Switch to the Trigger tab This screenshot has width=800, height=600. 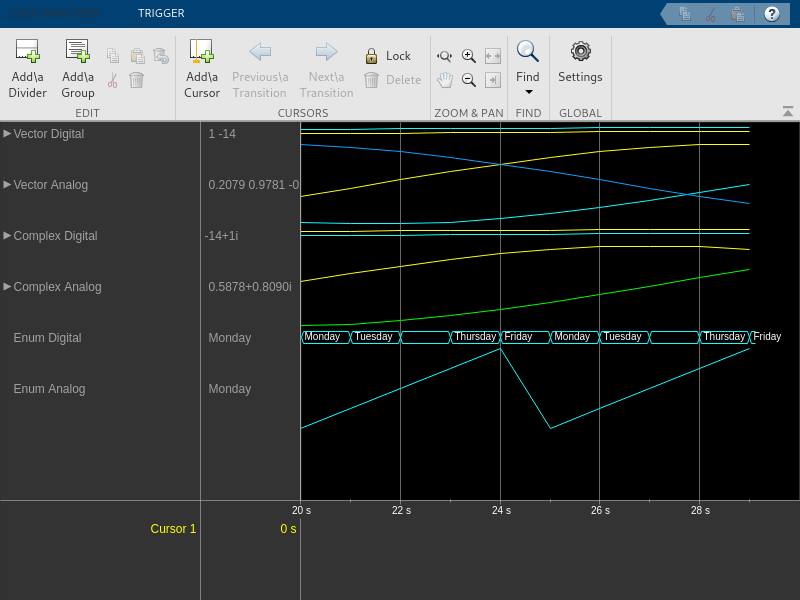coord(161,13)
